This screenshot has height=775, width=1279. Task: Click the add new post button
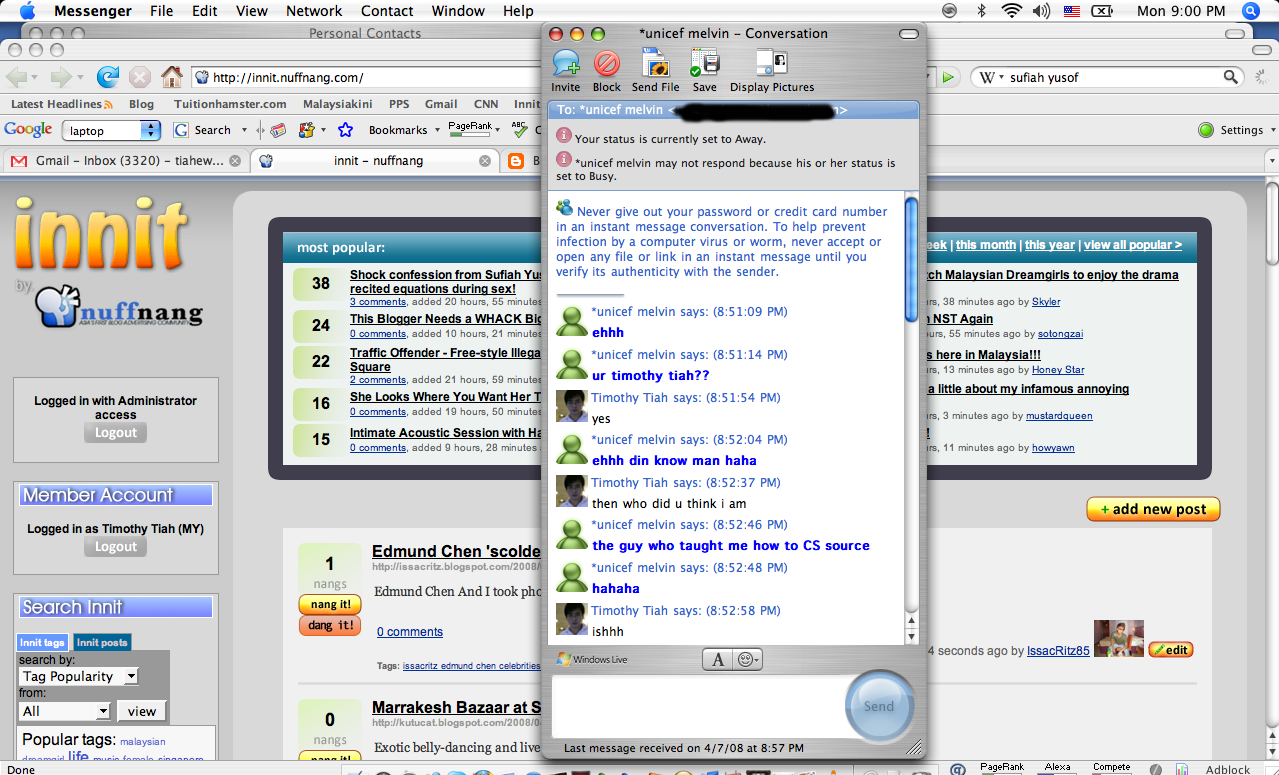1153,509
